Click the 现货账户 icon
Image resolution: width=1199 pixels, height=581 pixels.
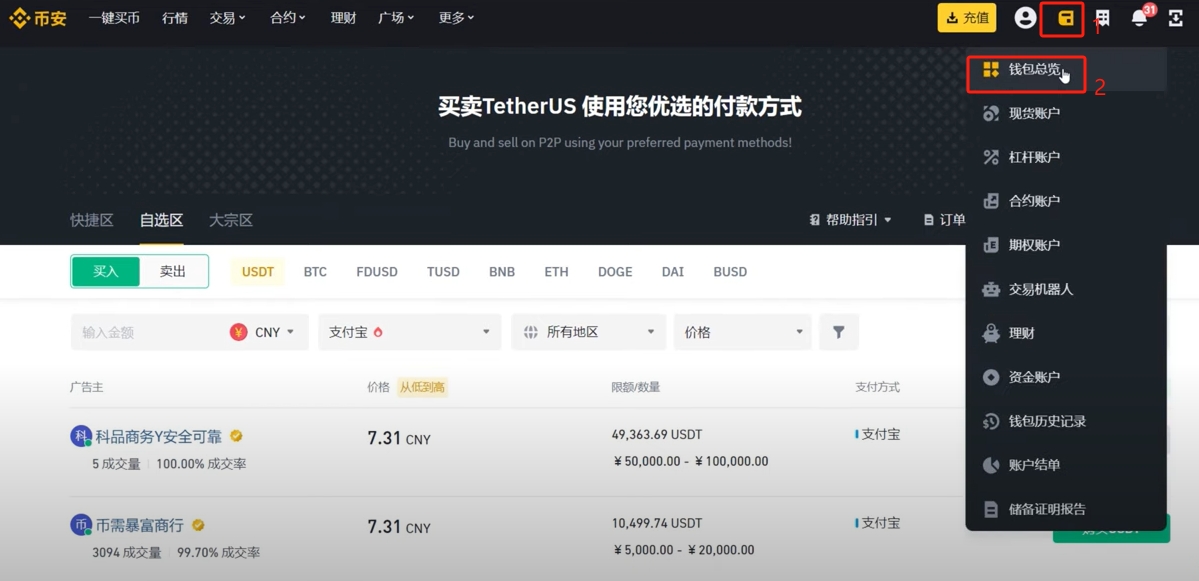[991, 113]
